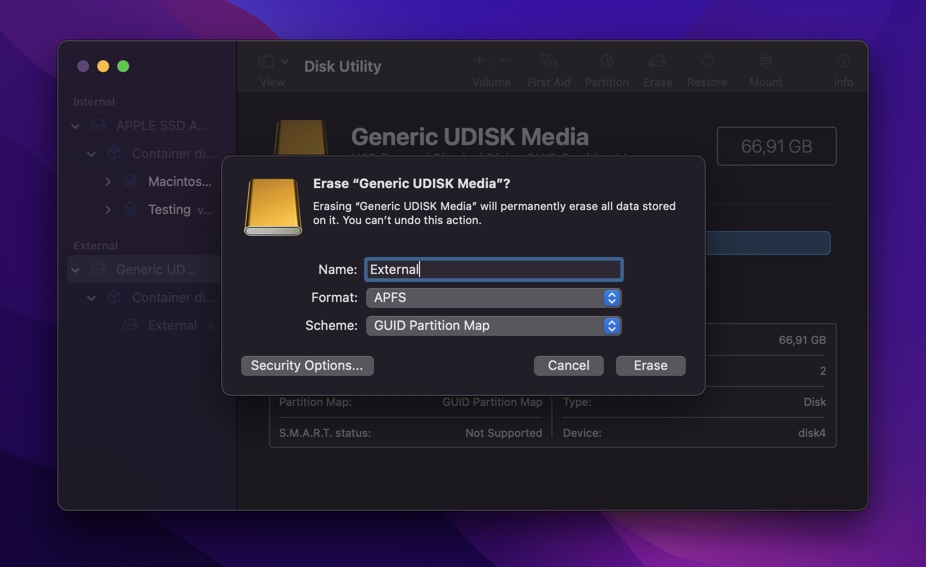This screenshot has width=926, height=567.
Task: Select the Testing volume in sidebar
Action: tap(169, 210)
